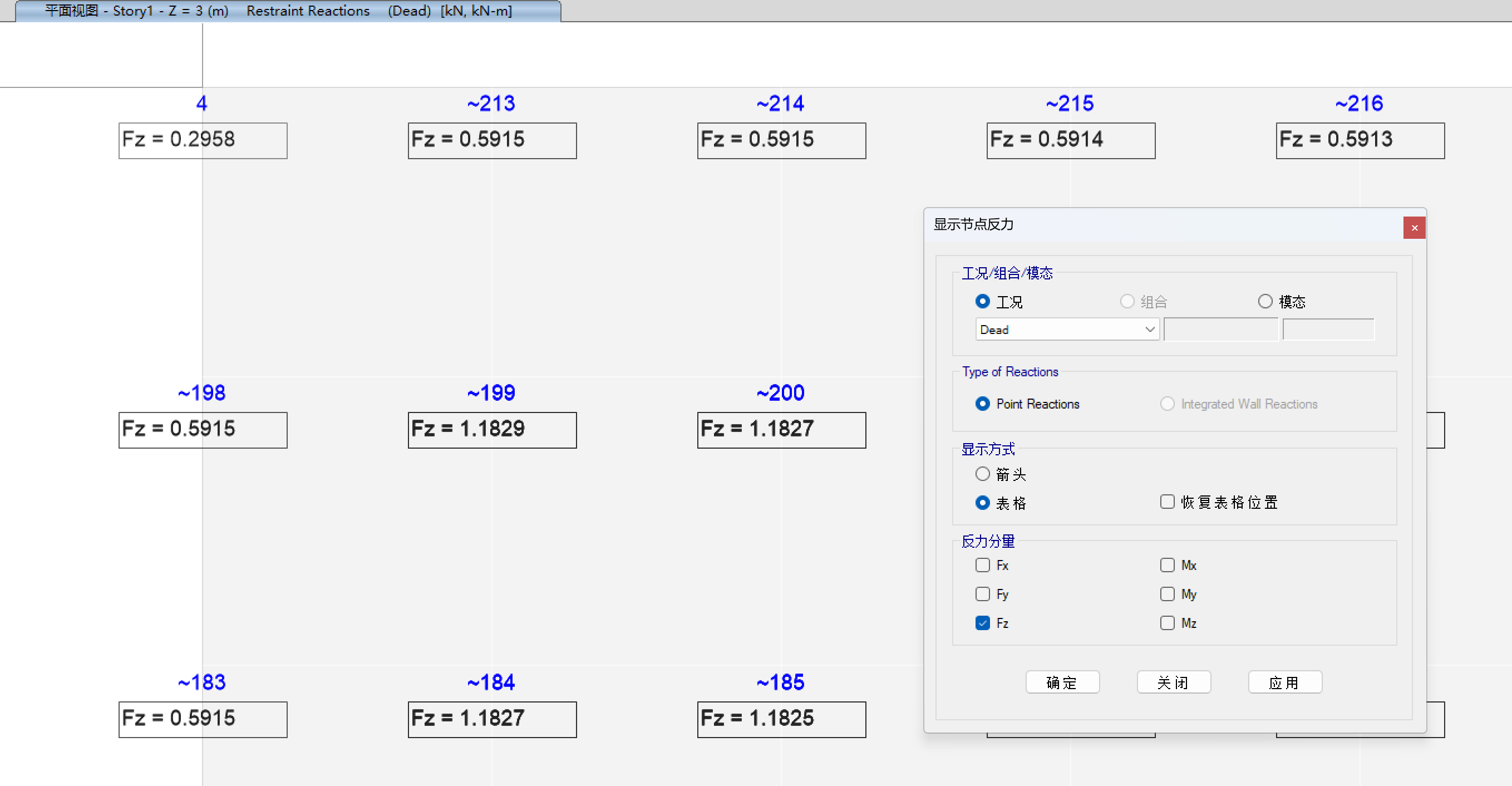
Task: Click joint label ~199
Action: (491, 394)
